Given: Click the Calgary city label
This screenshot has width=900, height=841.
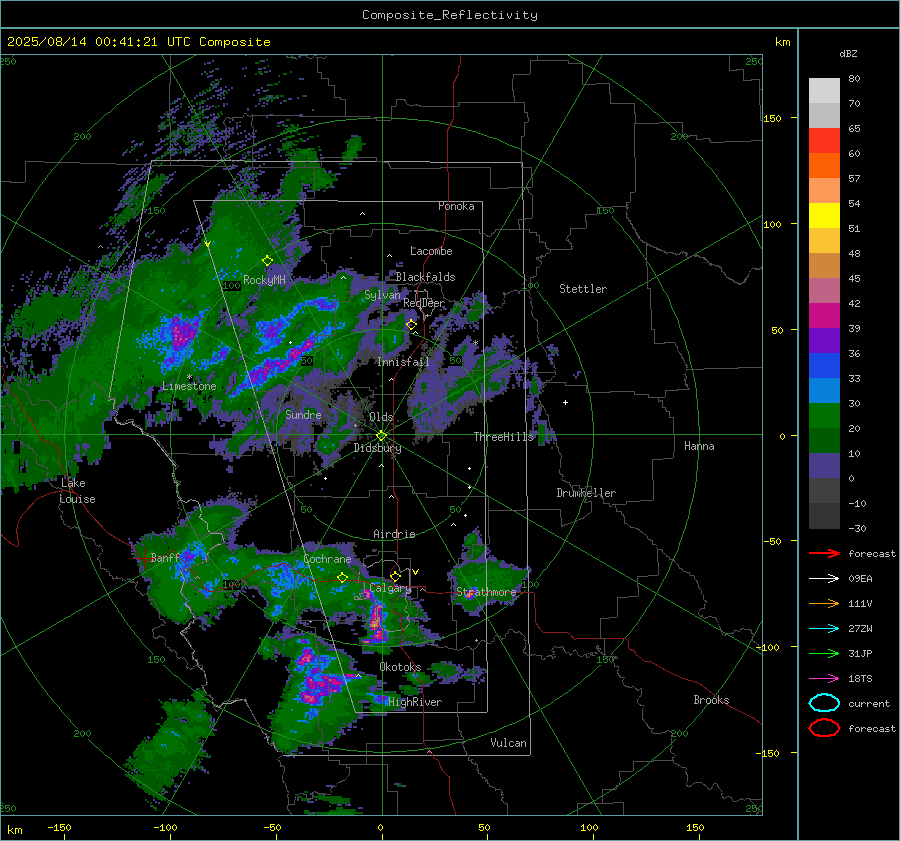Looking at the screenshot, I should click(390, 588).
